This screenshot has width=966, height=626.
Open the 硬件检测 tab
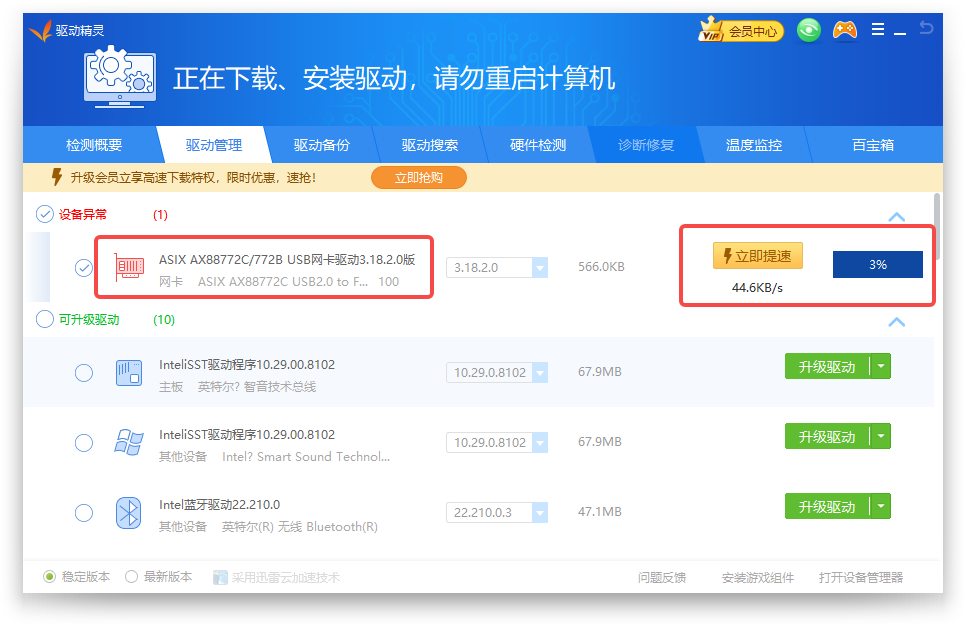pos(538,145)
